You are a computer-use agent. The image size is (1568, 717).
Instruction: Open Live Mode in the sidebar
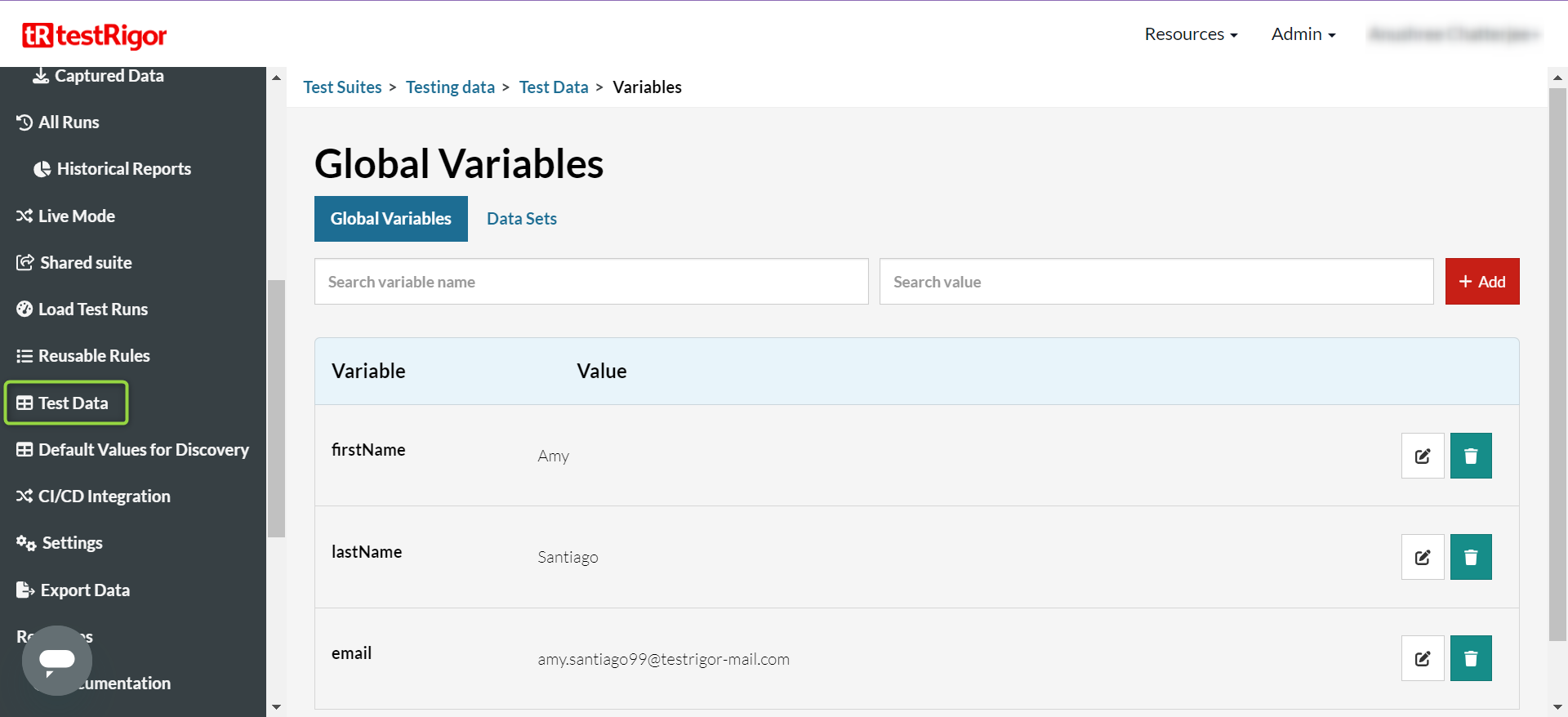pyautogui.click(x=76, y=216)
